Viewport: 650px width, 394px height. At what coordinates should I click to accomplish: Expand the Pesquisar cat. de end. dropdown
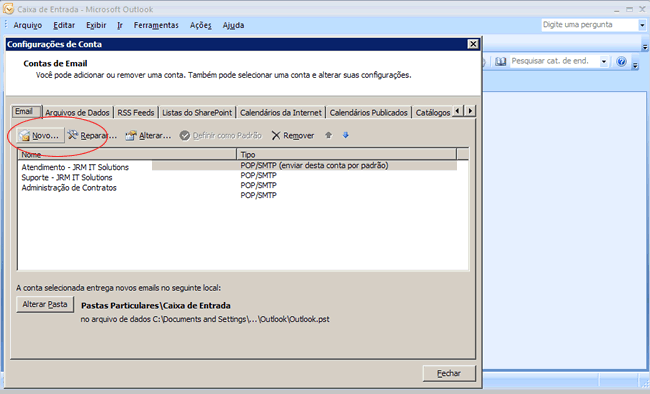(604, 62)
